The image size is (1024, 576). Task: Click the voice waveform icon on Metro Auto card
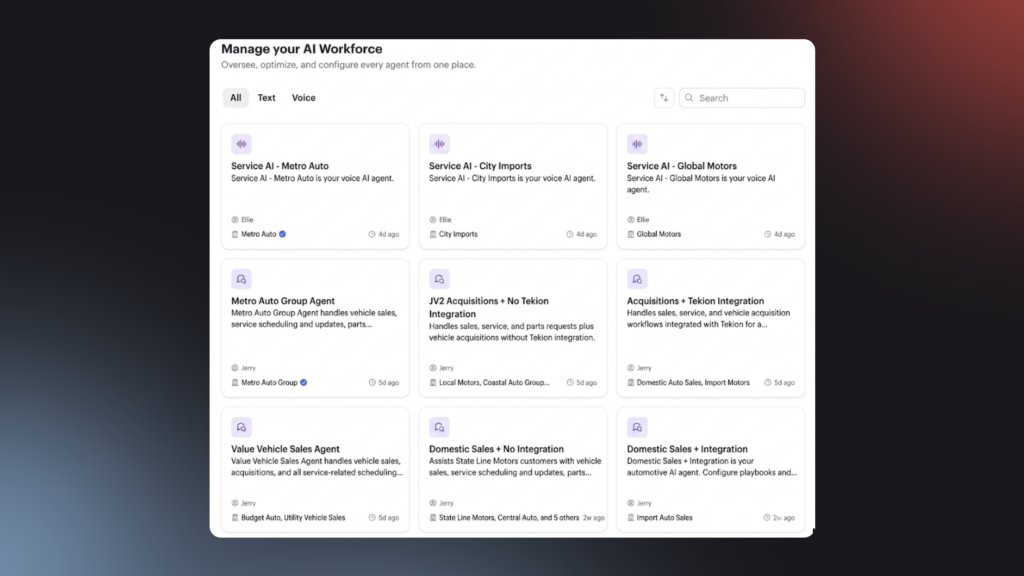coord(241,144)
